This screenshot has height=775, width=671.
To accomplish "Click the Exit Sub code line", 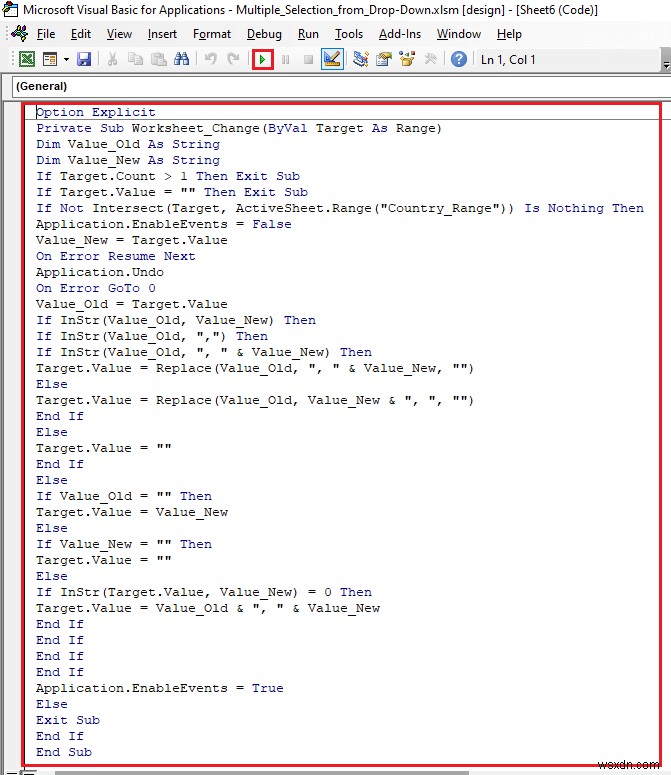I will [68, 720].
